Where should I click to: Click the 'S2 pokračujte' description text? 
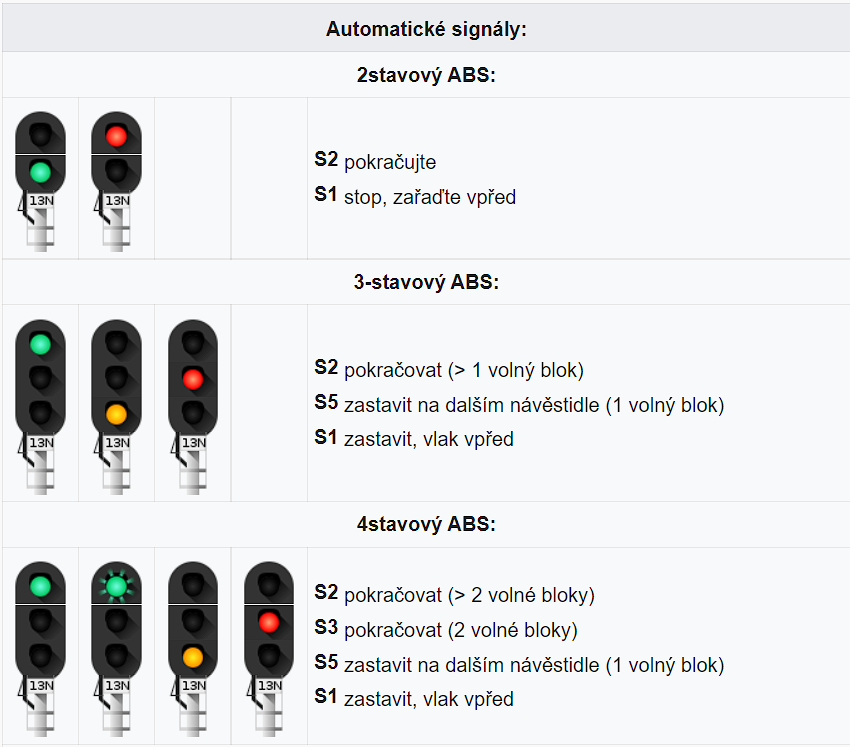pos(375,161)
